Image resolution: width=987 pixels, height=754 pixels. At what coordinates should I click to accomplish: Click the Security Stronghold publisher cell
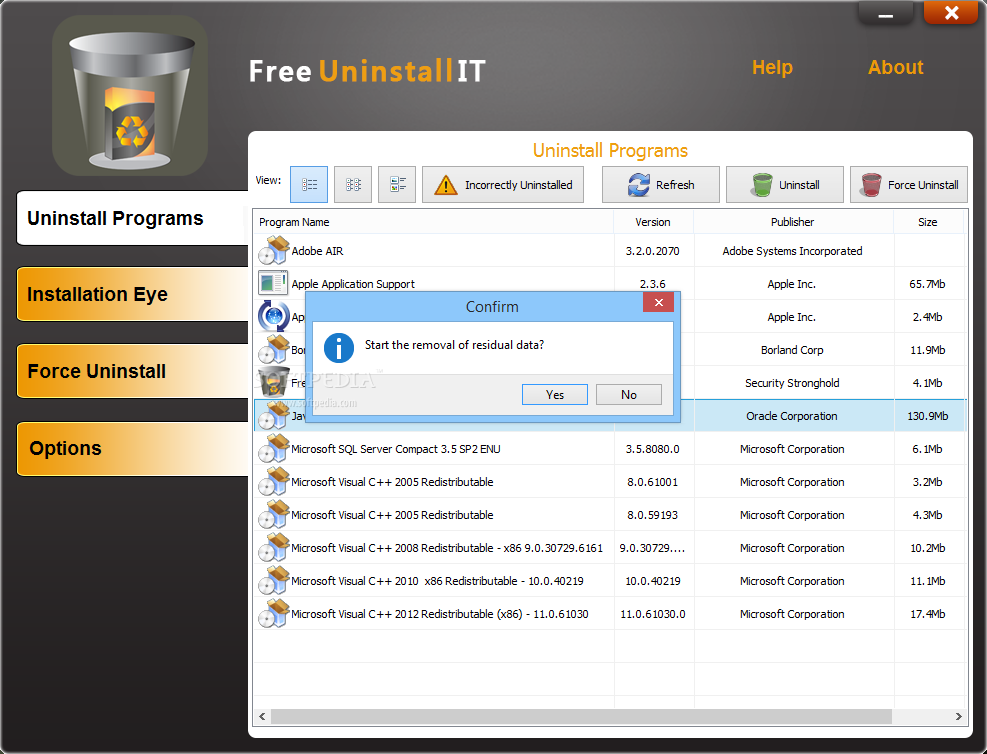point(792,383)
